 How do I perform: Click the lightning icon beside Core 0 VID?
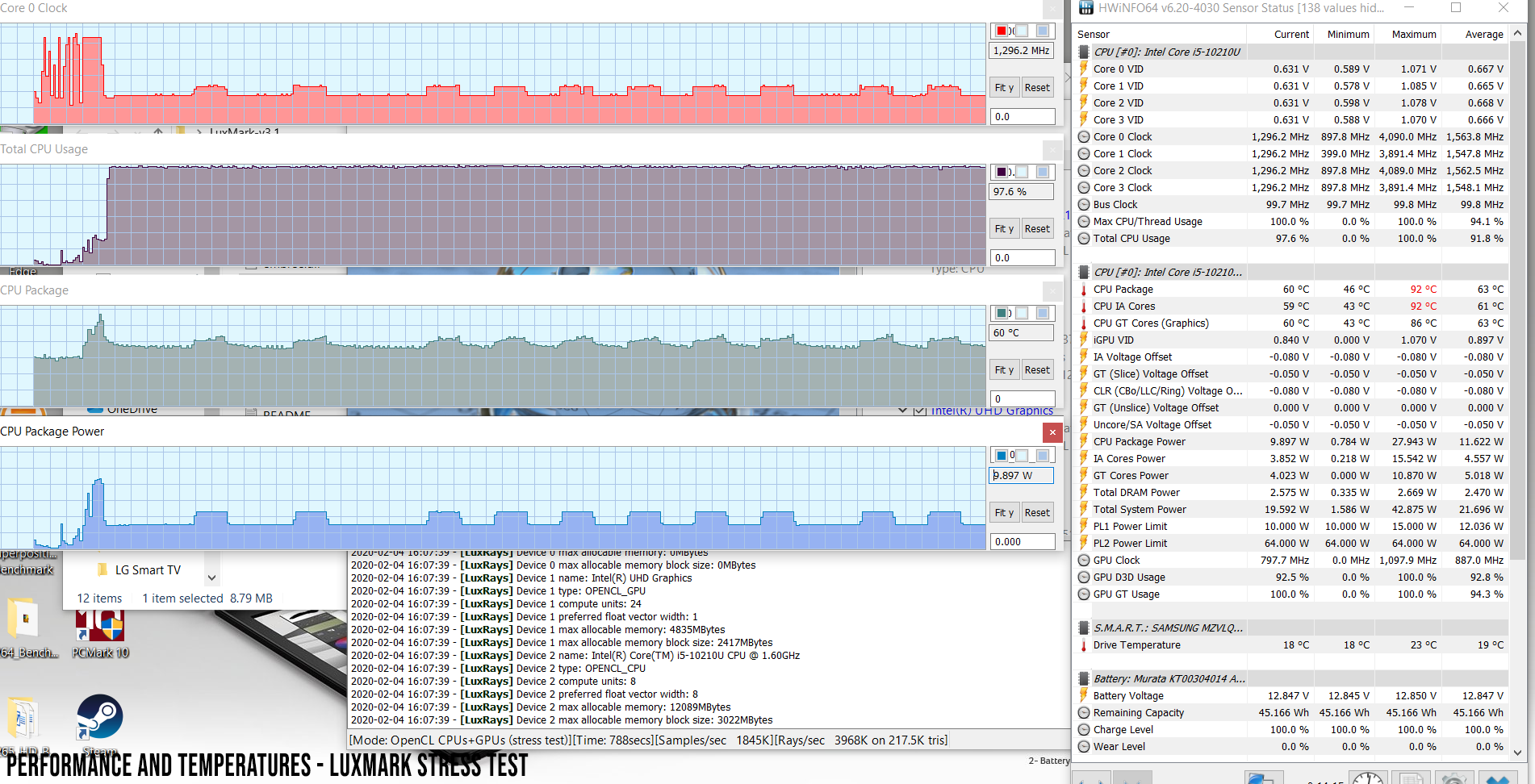pyautogui.click(x=1084, y=69)
